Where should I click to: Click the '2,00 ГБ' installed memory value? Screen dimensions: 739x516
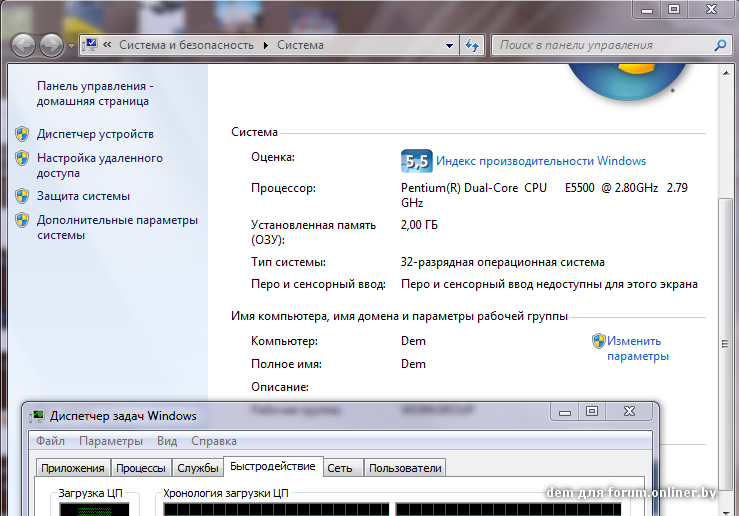(419, 225)
